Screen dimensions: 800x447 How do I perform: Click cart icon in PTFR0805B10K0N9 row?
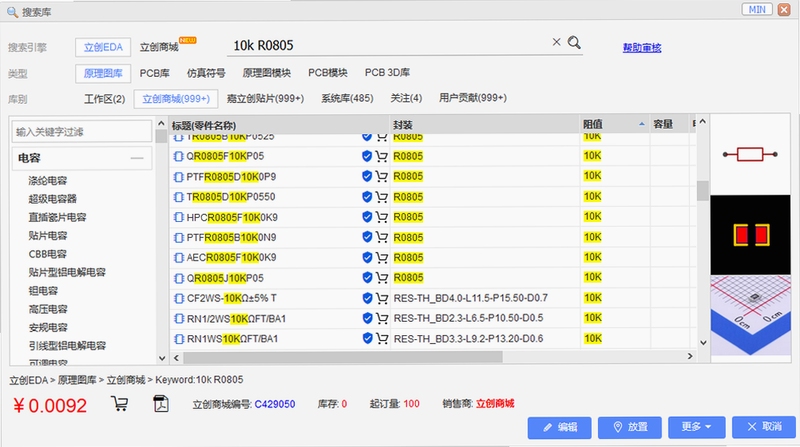(381, 237)
